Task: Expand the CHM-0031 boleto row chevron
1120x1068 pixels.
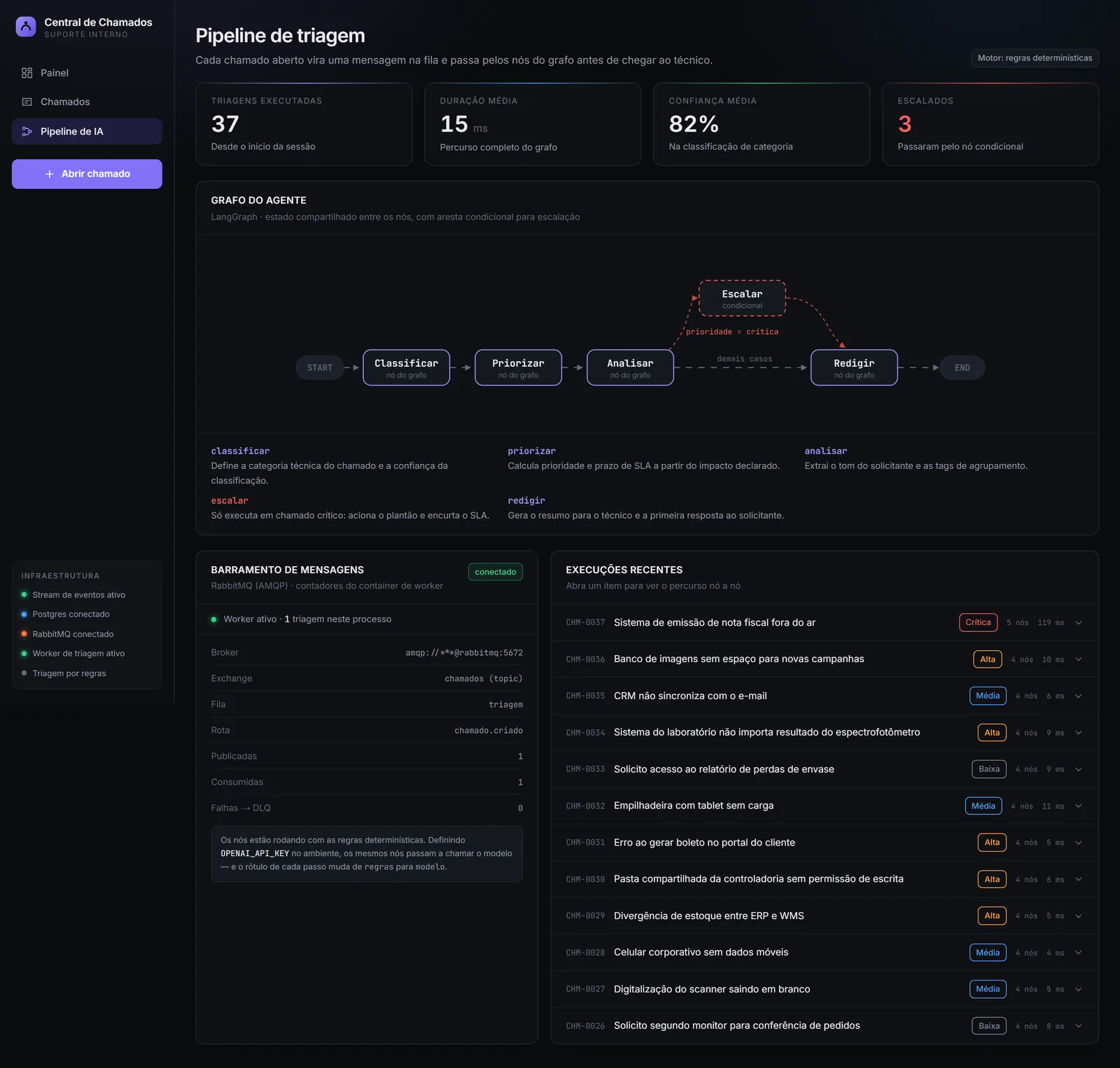Action: tap(1079, 843)
